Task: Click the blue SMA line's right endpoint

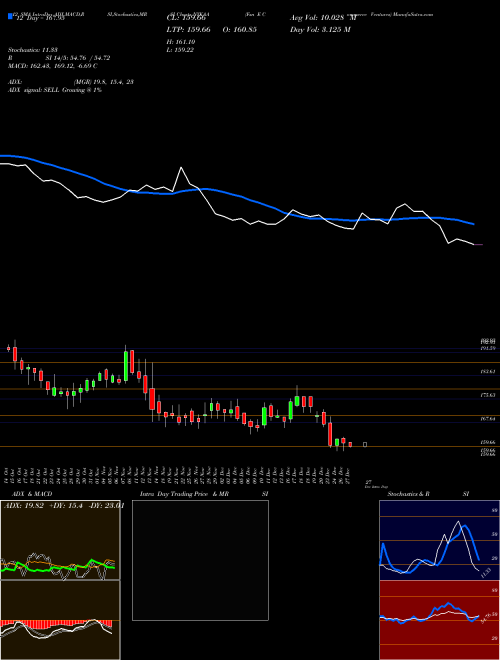Action: [474, 224]
